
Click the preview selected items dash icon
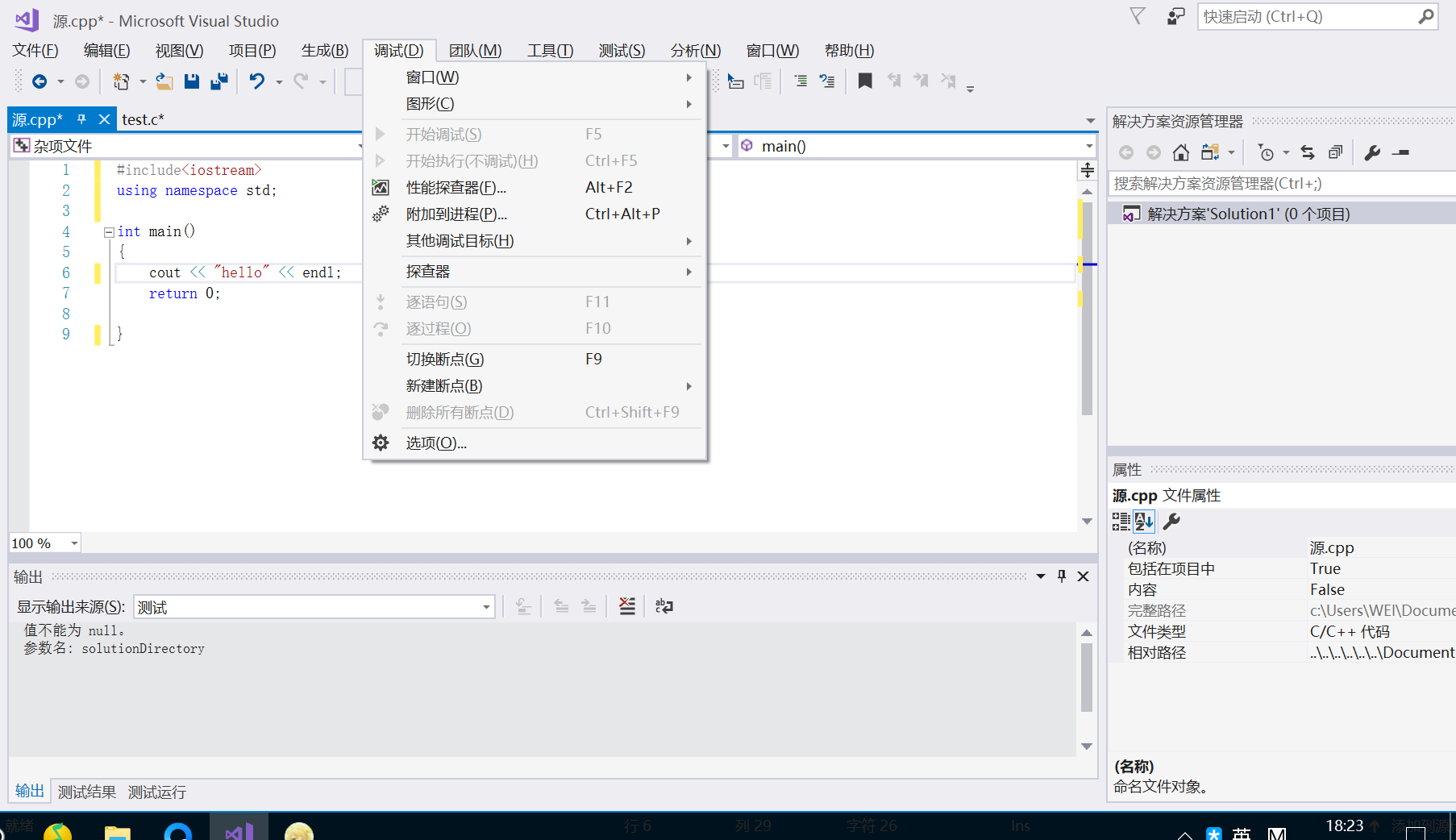point(1400,152)
